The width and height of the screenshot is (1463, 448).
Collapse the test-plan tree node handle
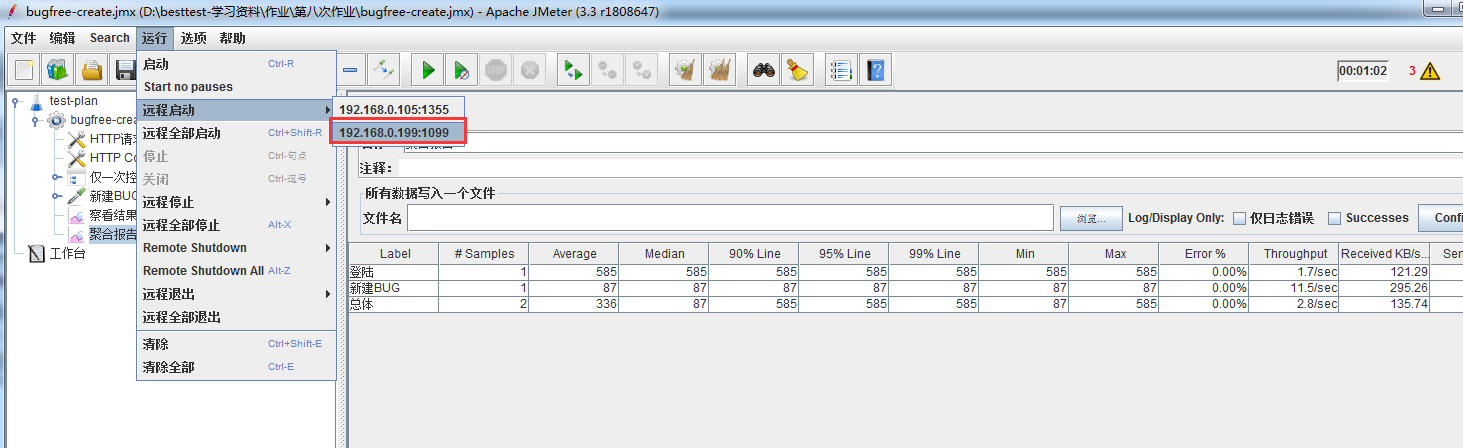coord(16,101)
